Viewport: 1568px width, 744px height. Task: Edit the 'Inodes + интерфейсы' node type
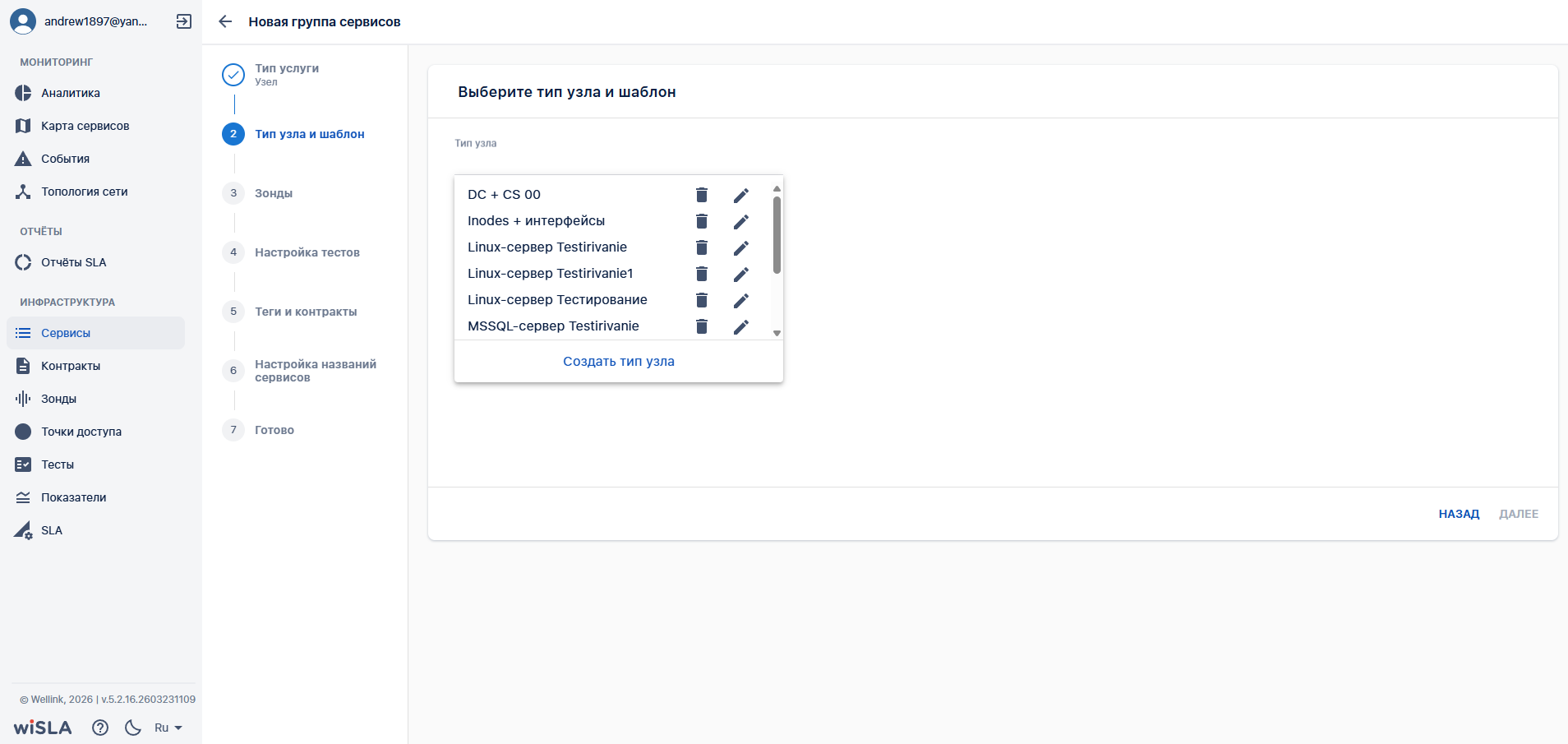(740, 221)
